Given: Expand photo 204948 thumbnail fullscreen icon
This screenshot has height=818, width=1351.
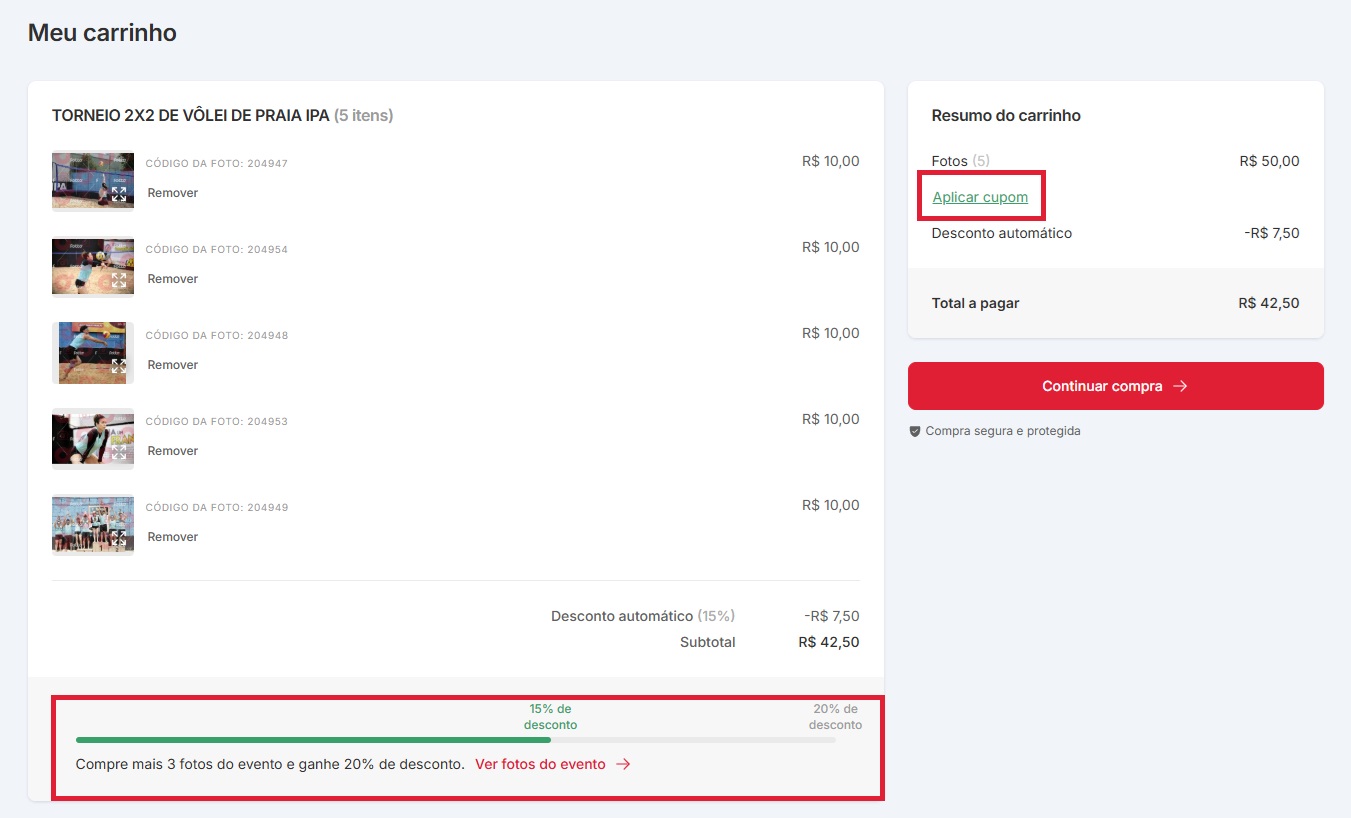Looking at the screenshot, I should tap(119, 366).
